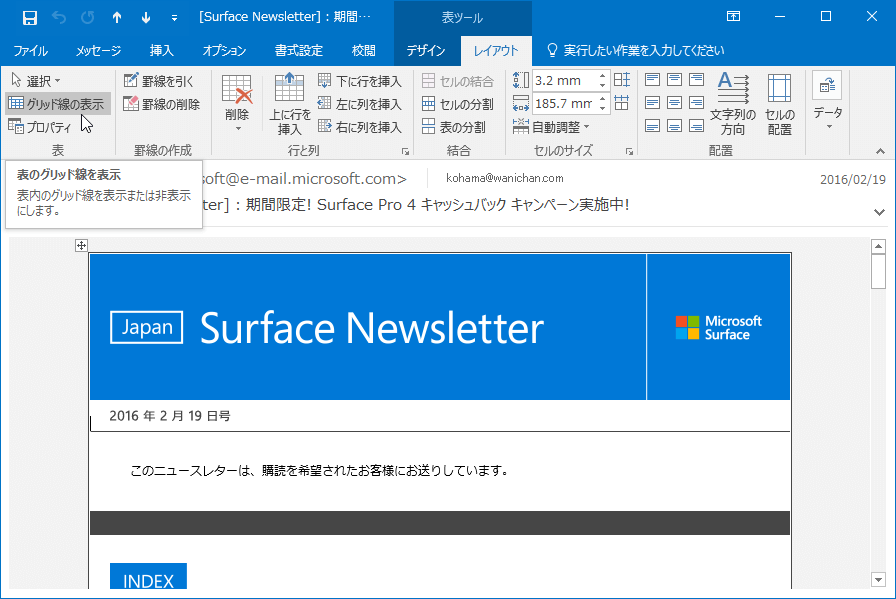Open the データ dropdown
This screenshot has width=896, height=599.
(828, 101)
